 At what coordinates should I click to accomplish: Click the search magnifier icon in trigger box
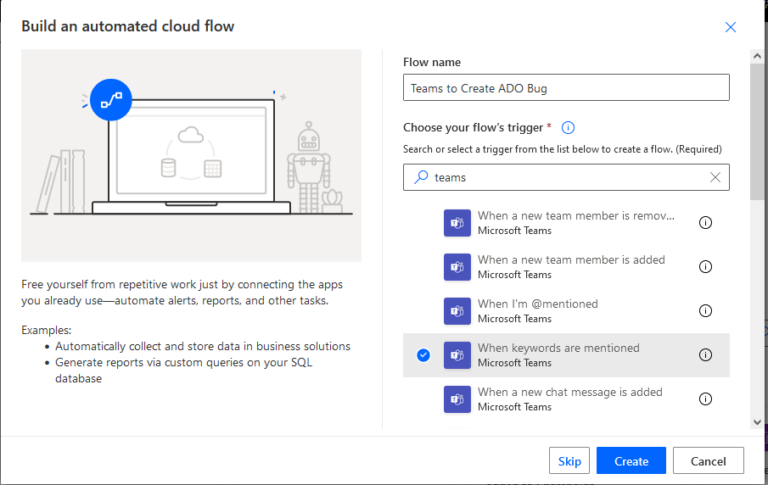(x=420, y=177)
